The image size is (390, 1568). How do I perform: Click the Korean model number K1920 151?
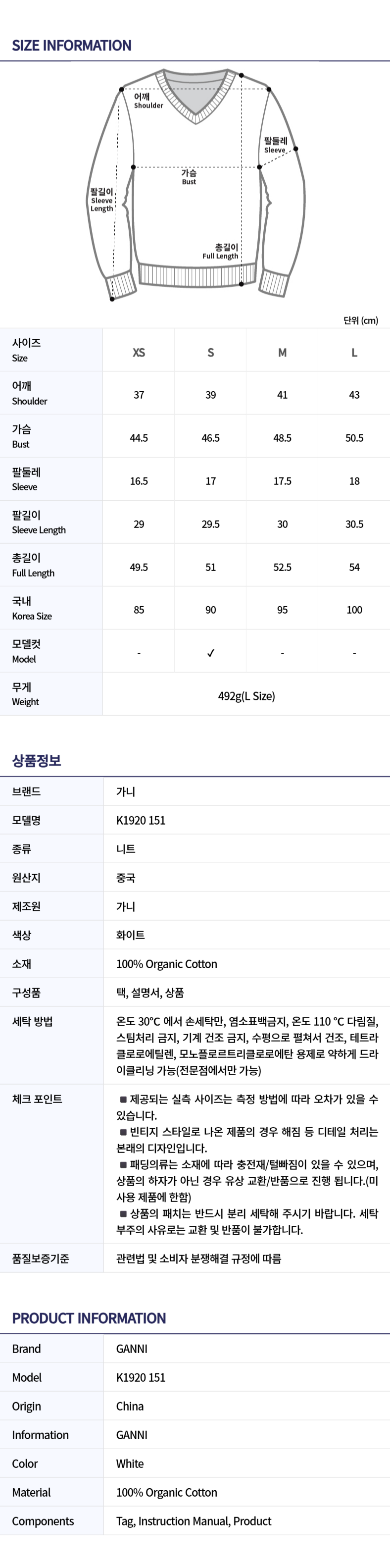[141, 820]
